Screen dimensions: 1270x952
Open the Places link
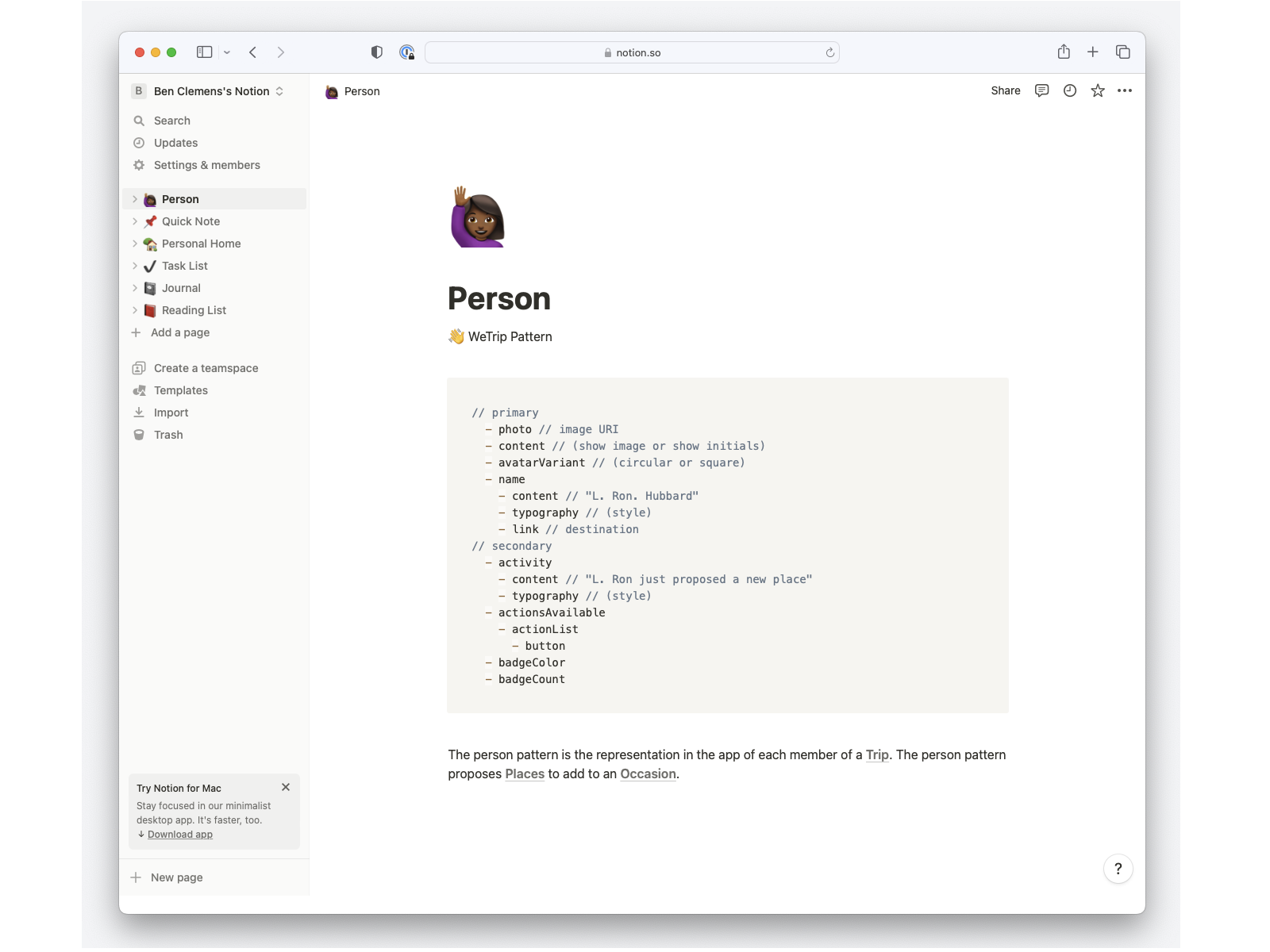point(525,773)
